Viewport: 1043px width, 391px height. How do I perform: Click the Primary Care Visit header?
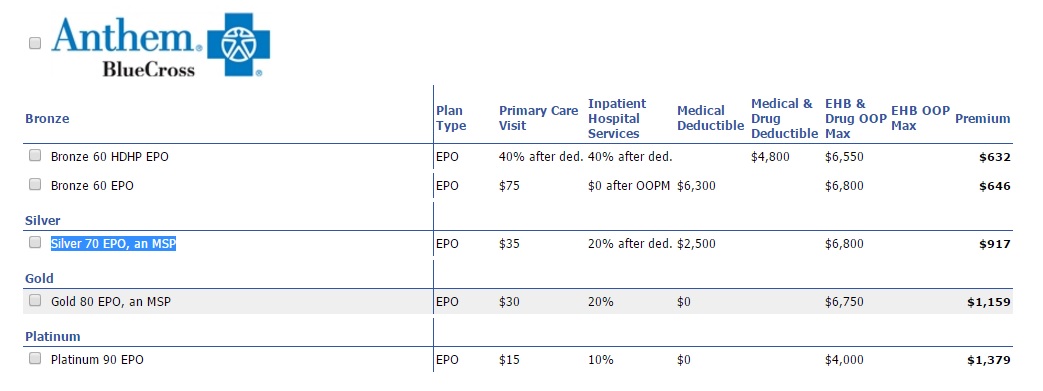click(x=539, y=118)
